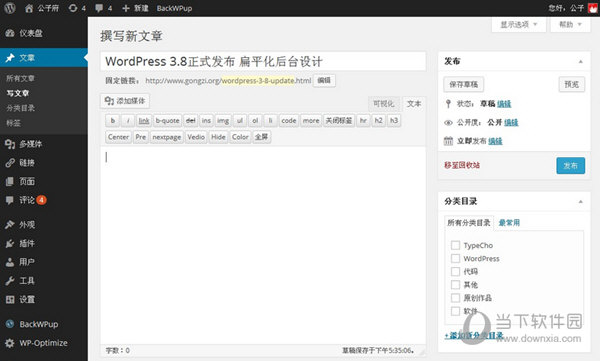Click the 公子府 site home item
This screenshot has height=361, width=600.
pyautogui.click(x=42, y=8)
